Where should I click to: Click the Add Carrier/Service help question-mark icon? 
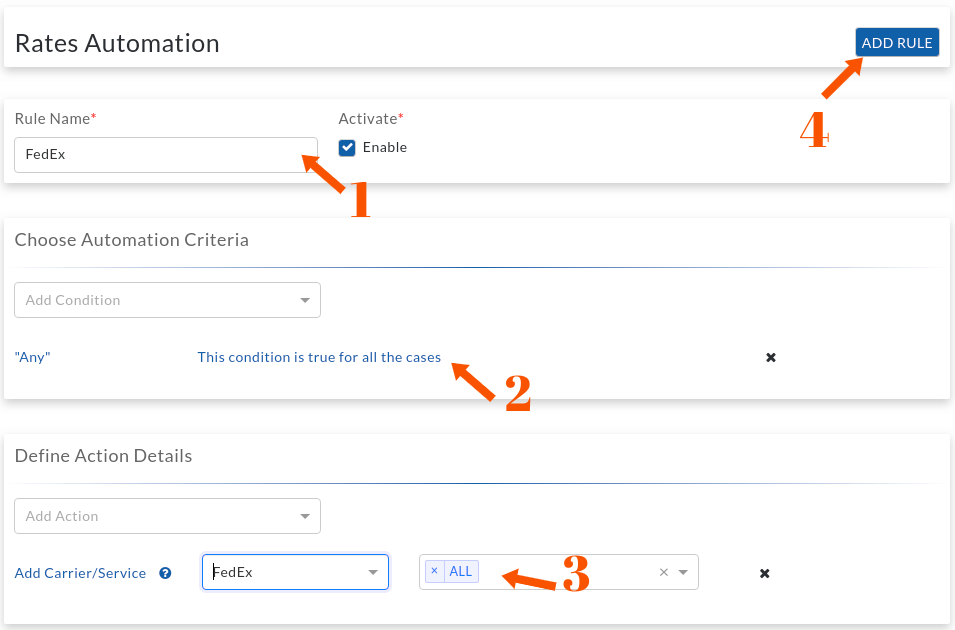pyautogui.click(x=165, y=573)
